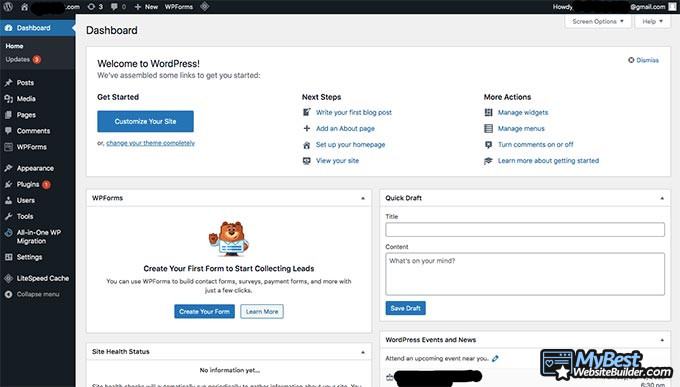
Task: Select Dashboard in the sidebar
Action: (38, 28)
